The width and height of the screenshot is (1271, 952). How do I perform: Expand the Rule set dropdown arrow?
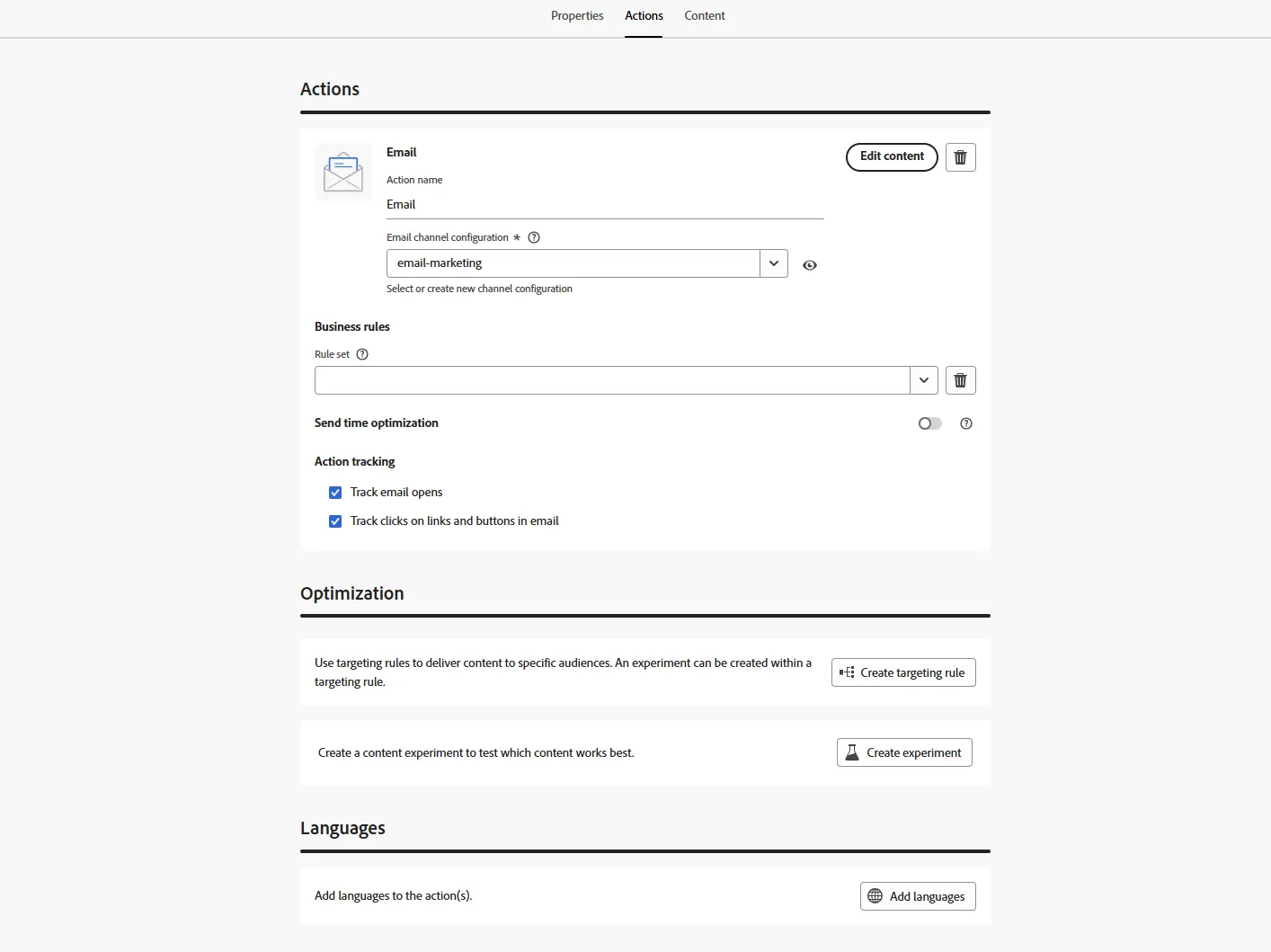924,380
